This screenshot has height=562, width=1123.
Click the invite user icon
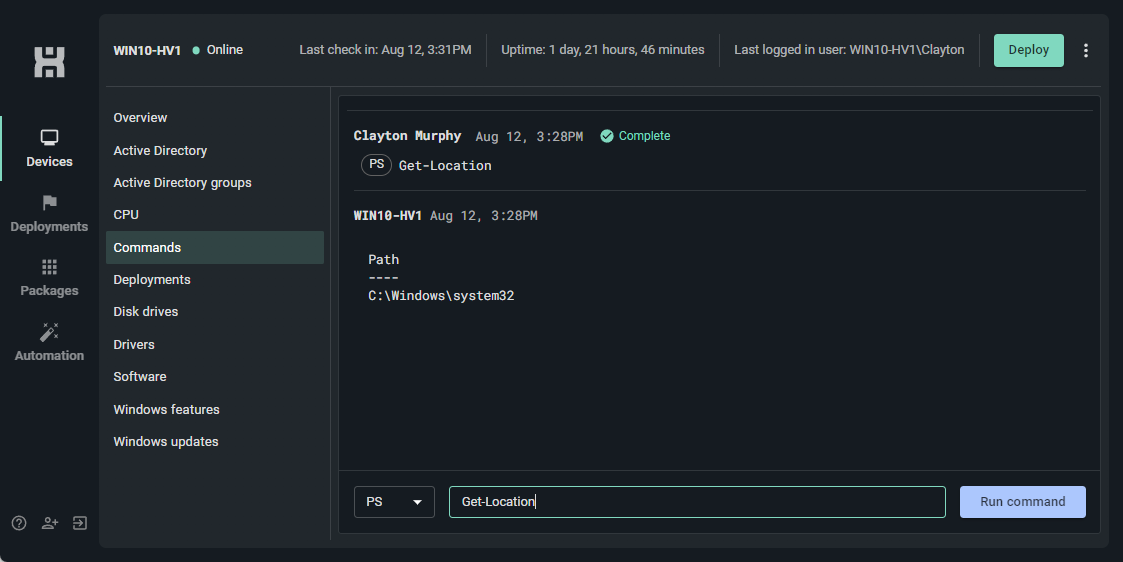coord(49,523)
